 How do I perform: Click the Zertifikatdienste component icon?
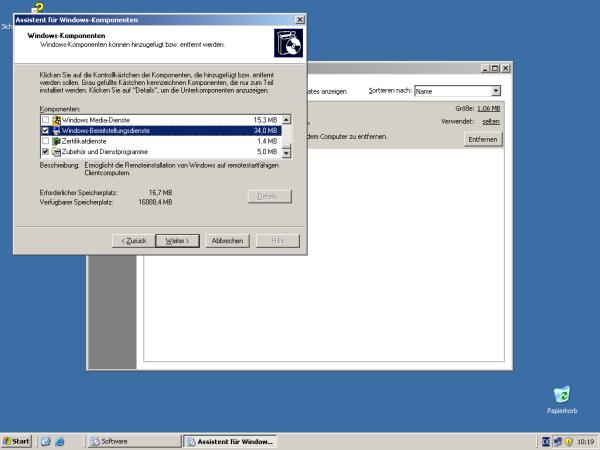56,141
